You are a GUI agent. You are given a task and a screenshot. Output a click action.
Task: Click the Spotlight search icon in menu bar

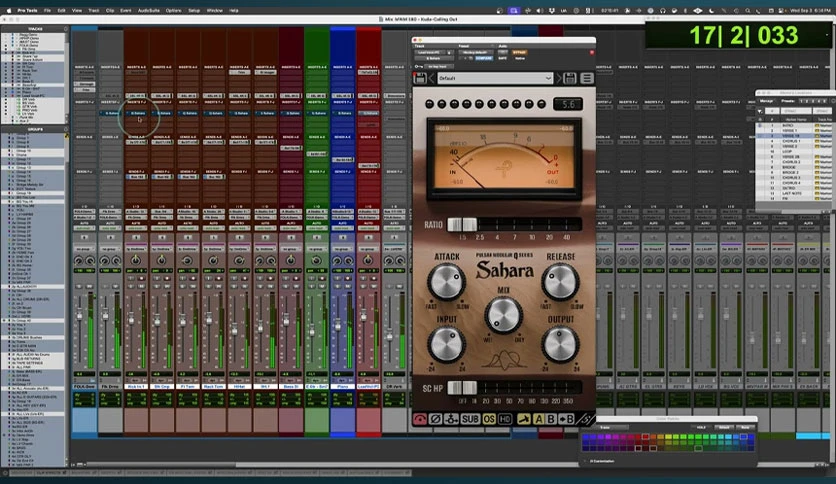pyautogui.click(x=747, y=10)
